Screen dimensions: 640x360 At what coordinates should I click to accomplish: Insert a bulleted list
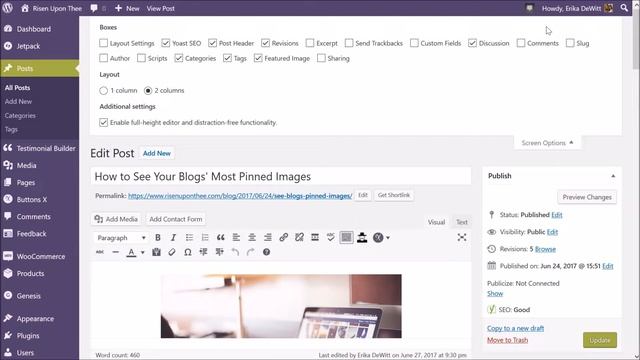point(189,238)
